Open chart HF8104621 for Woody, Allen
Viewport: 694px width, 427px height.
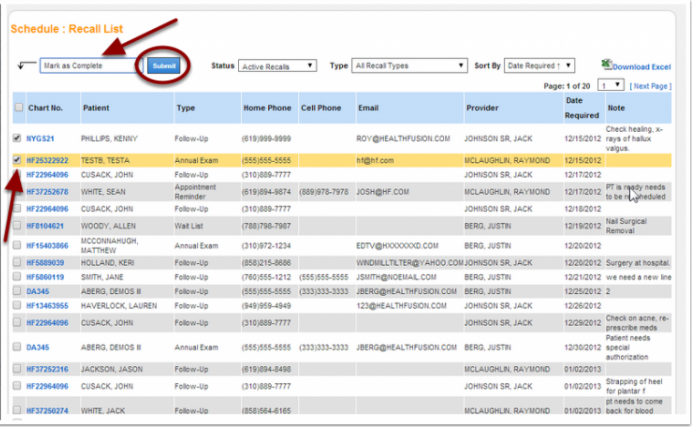pyautogui.click(x=45, y=227)
